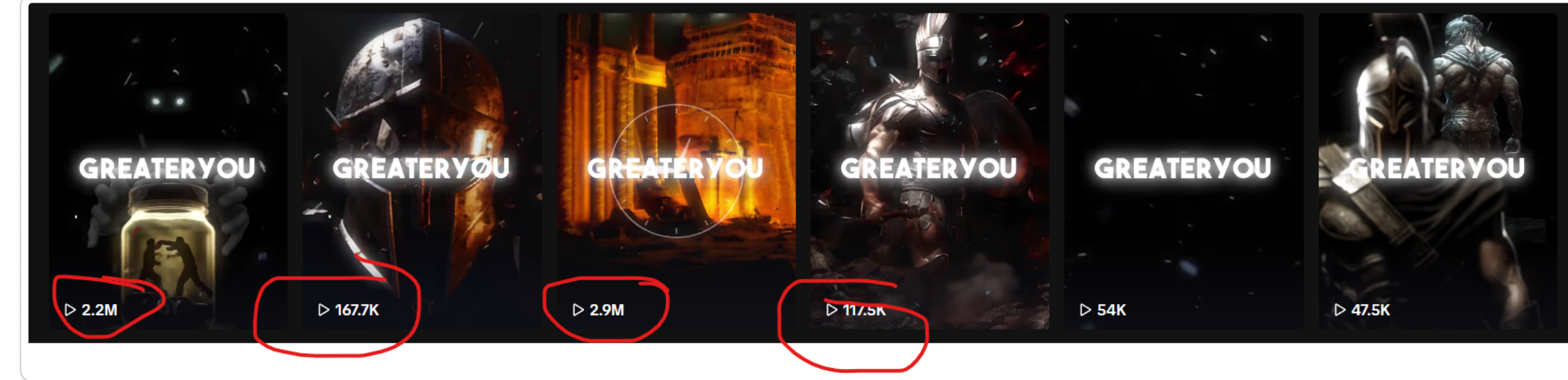
Task: Click the 167.7K view count text
Action: pos(357,310)
